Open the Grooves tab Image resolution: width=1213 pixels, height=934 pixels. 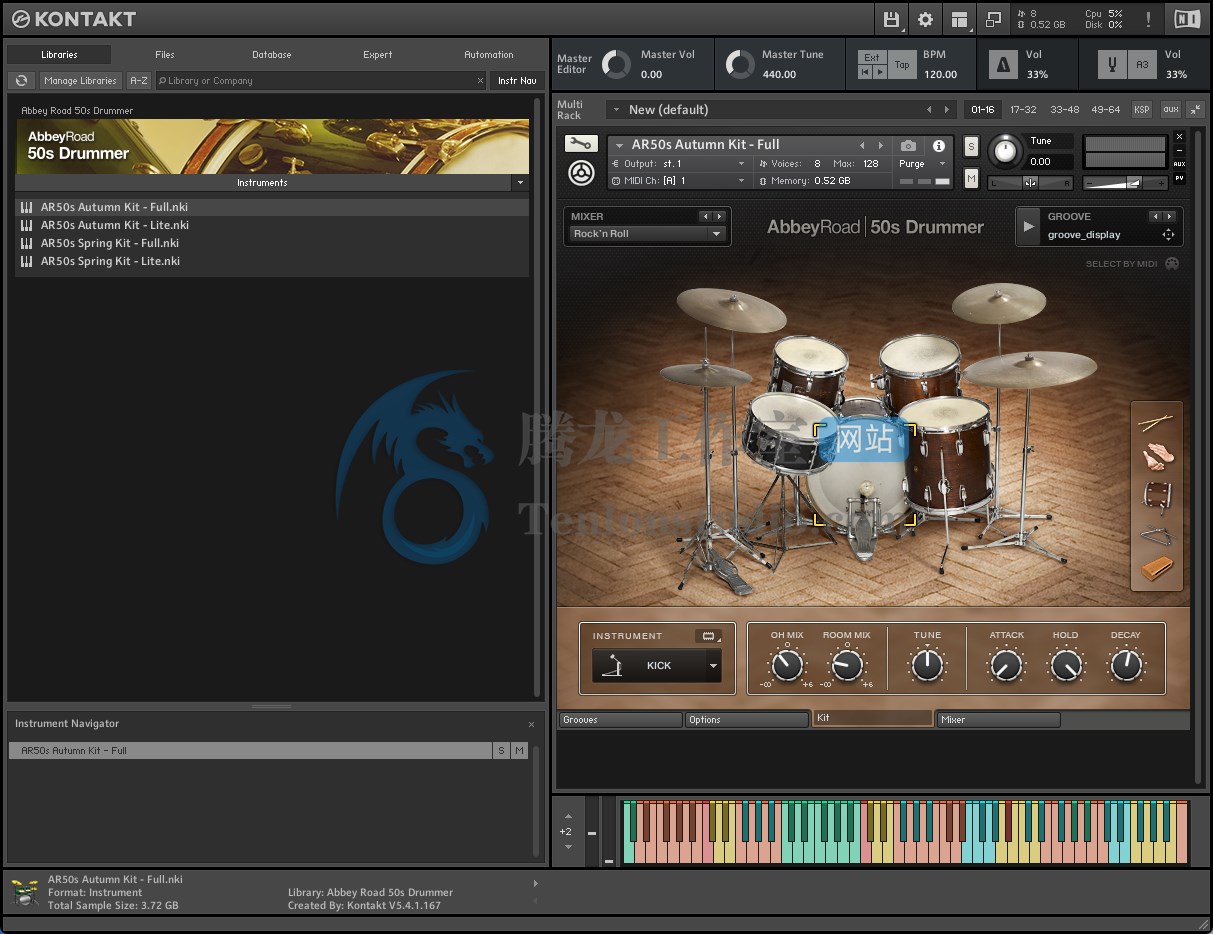(620, 720)
